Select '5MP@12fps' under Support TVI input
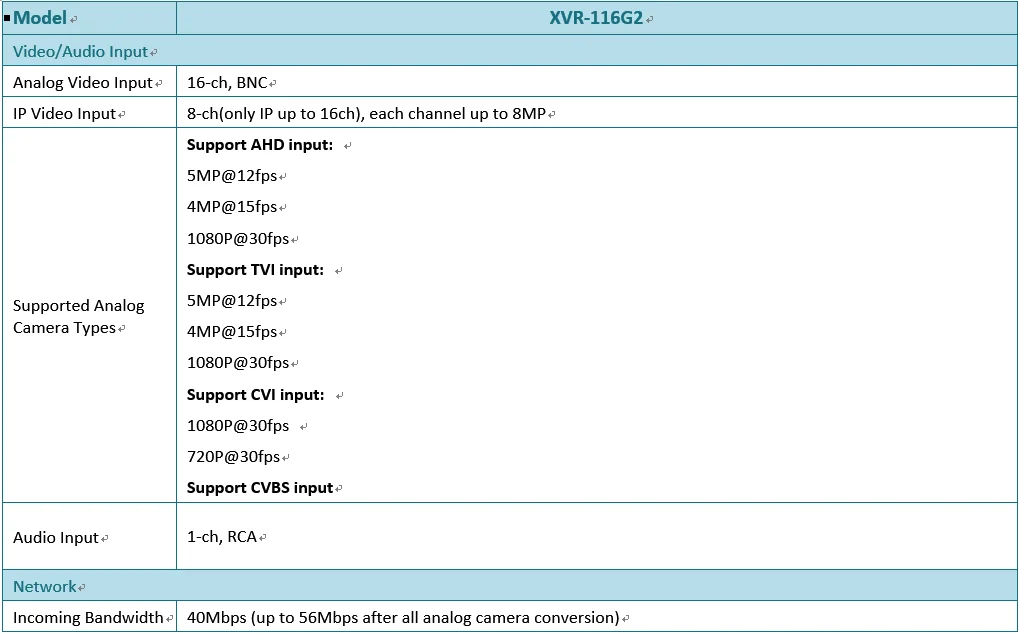This screenshot has height=635, width=1019. coord(232,301)
